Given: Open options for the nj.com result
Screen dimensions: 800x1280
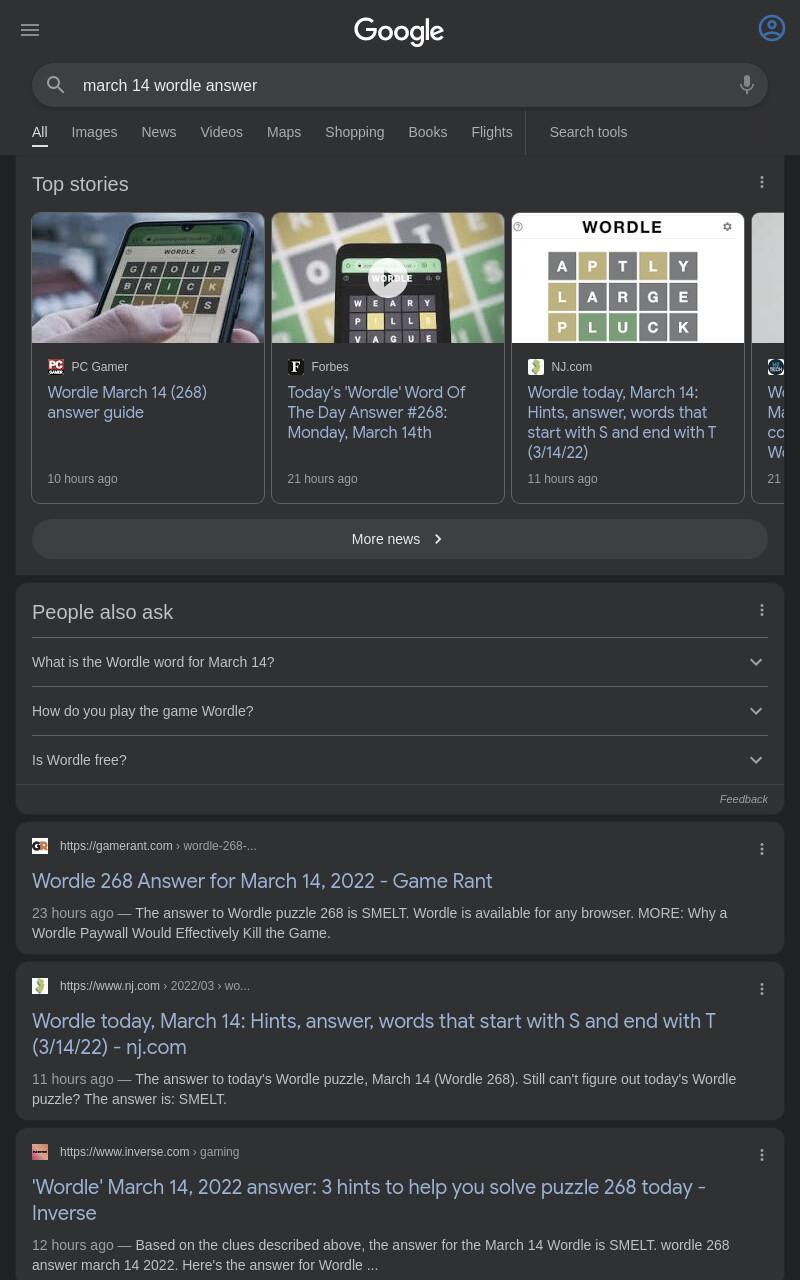Looking at the screenshot, I should coord(762,989).
